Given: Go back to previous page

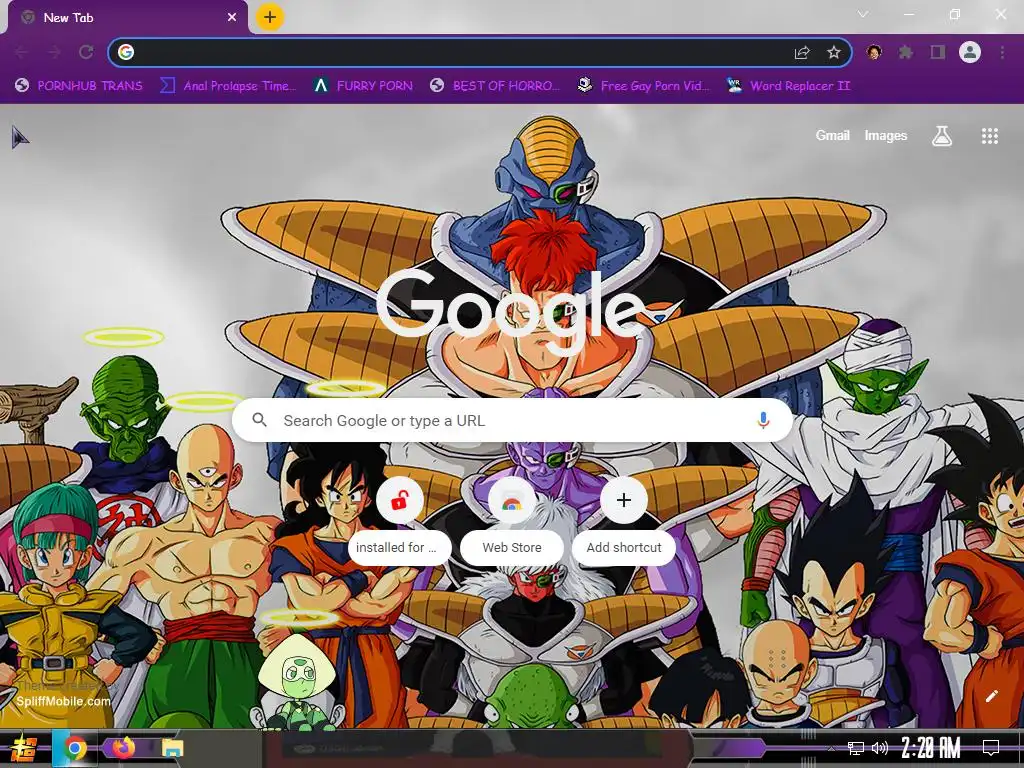Looking at the screenshot, I should [21, 52].
